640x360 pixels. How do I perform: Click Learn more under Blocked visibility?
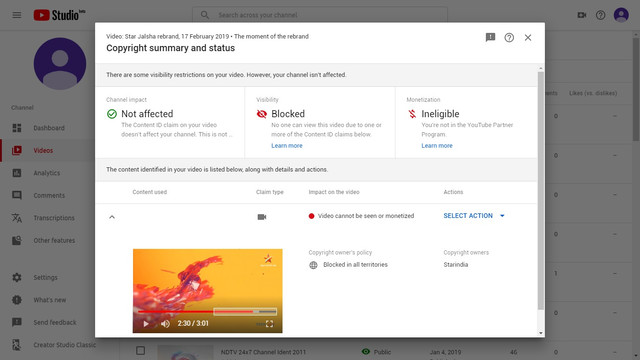tap(287, 146)
